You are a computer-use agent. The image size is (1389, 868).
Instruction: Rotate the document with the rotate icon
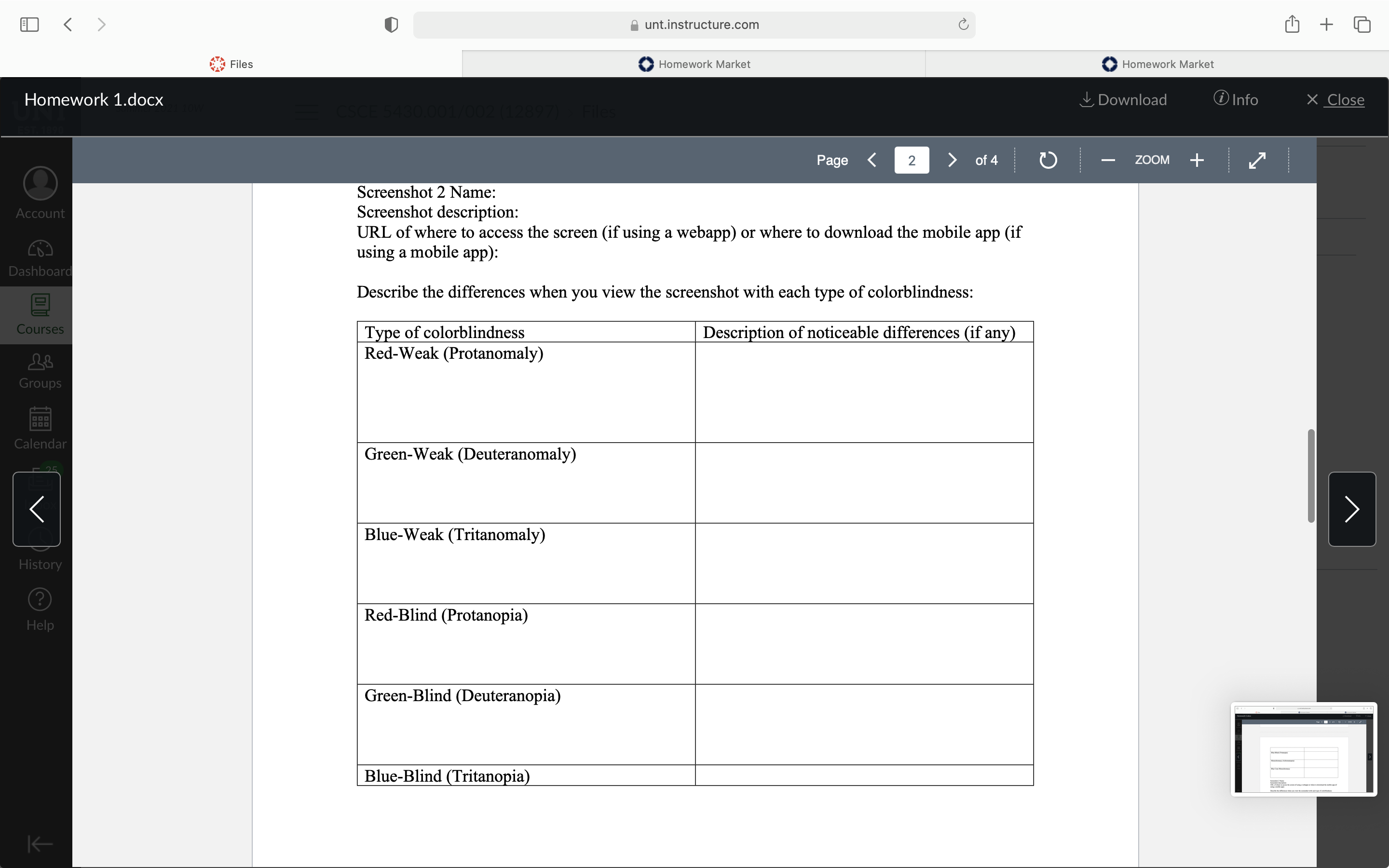[1048, 160]
